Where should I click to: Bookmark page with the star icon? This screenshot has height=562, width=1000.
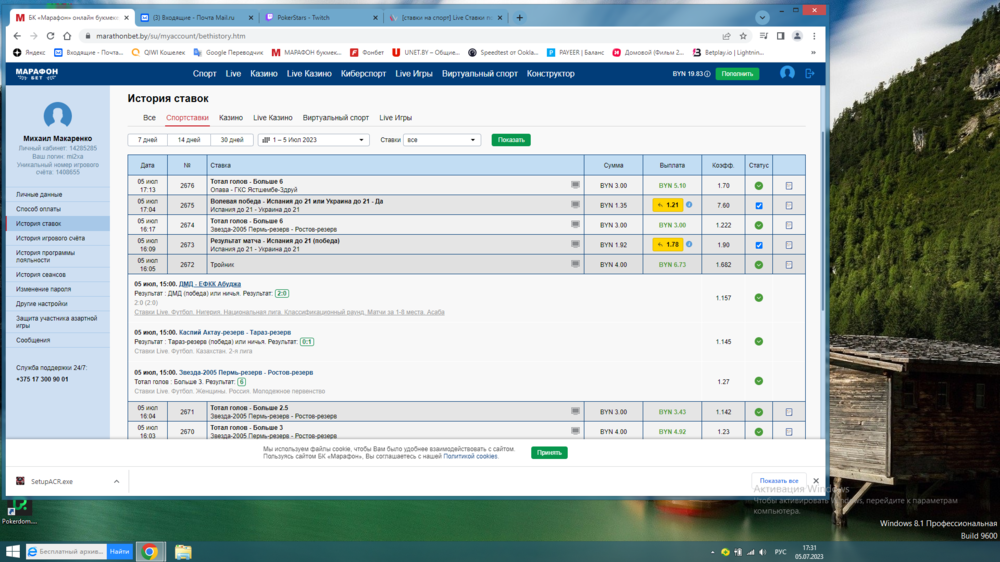pyautogui.click(x=743, y=35)
